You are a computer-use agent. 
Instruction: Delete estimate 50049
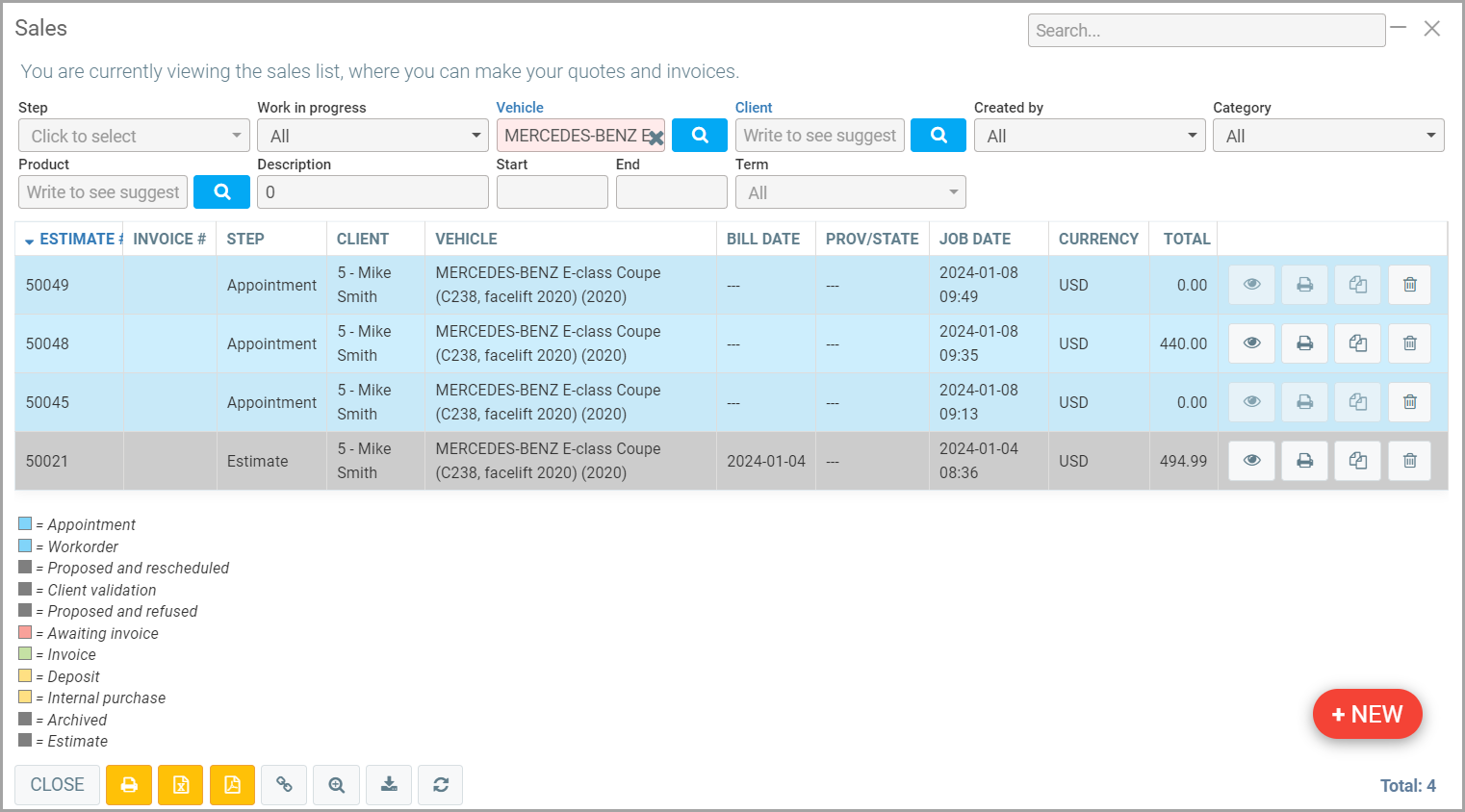point(1409,285)
